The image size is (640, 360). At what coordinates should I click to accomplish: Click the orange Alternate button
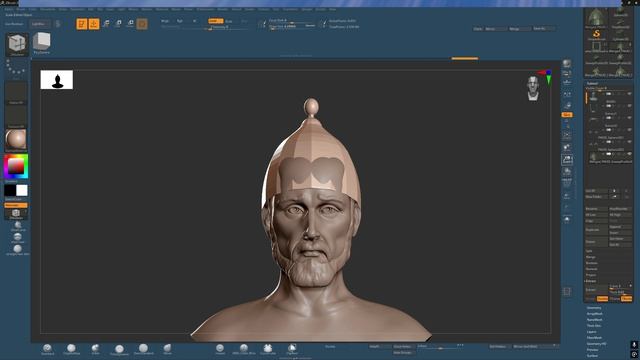pos(16,205)
